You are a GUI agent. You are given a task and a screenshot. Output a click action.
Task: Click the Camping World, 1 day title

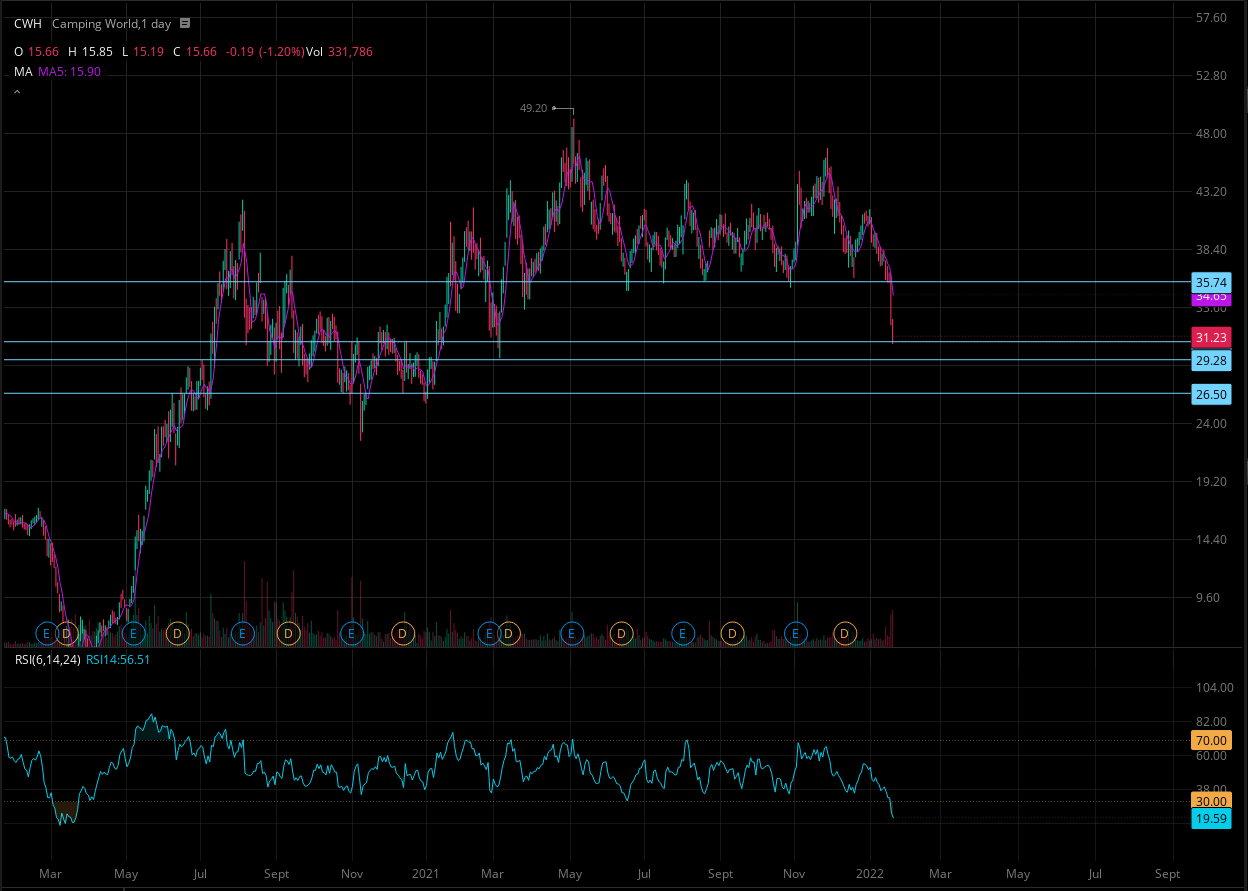(x=112, y=23)
